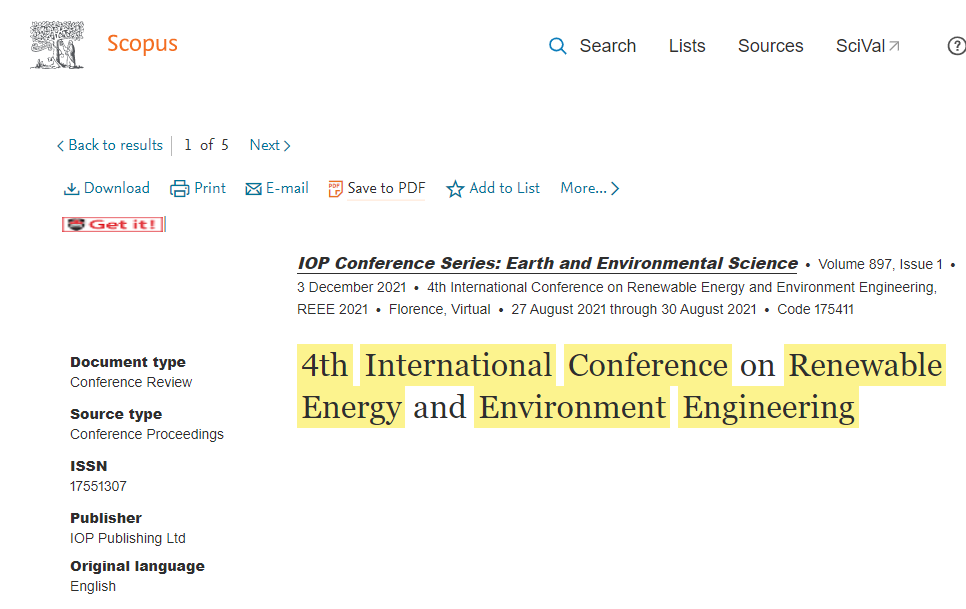966x609 pixels.
Task: Click the ISSN number 17551307
Action: (98, 486)
